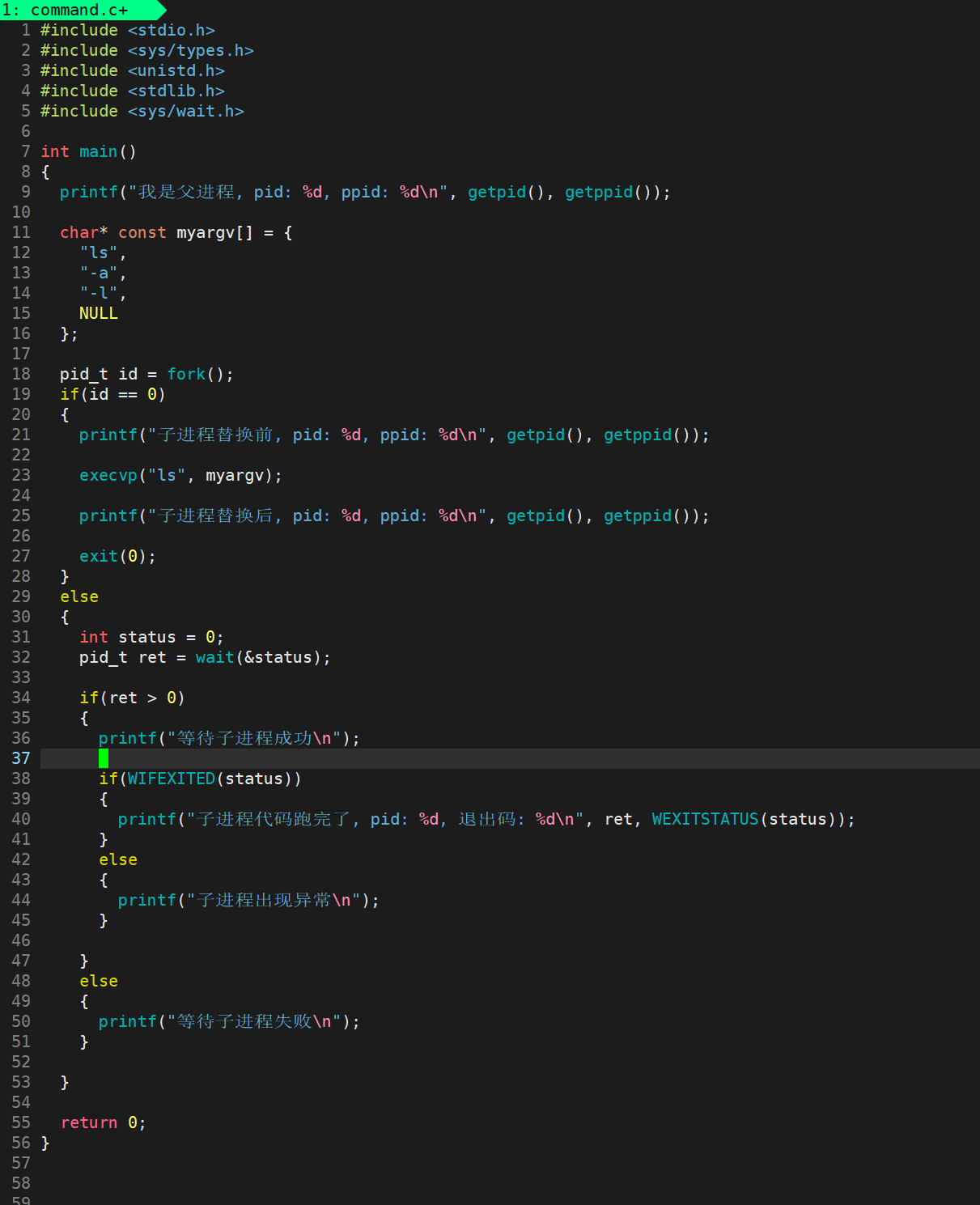The image size is (980, 1205).
Task: Click the 'return 0;' statement
Action: tap(104, 1122)
